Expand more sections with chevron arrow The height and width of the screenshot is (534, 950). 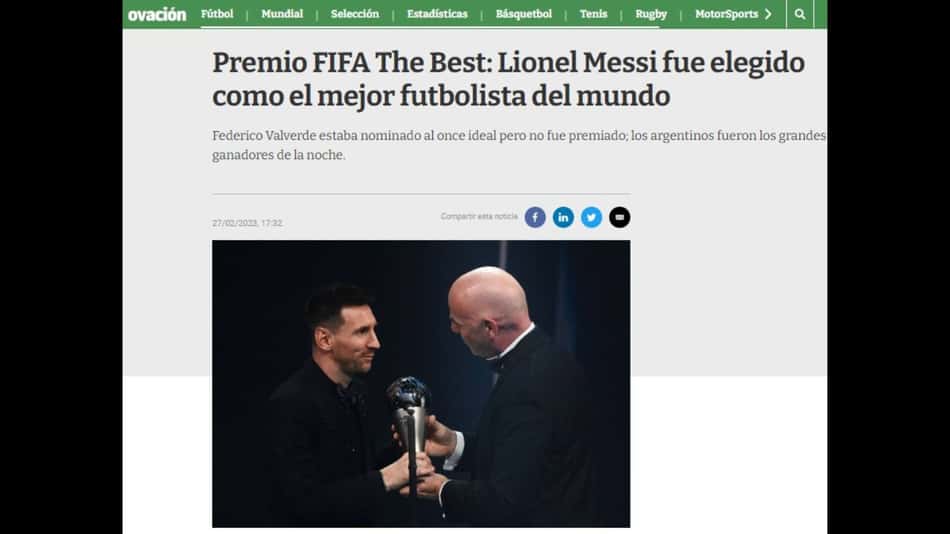tap(768, 14)
